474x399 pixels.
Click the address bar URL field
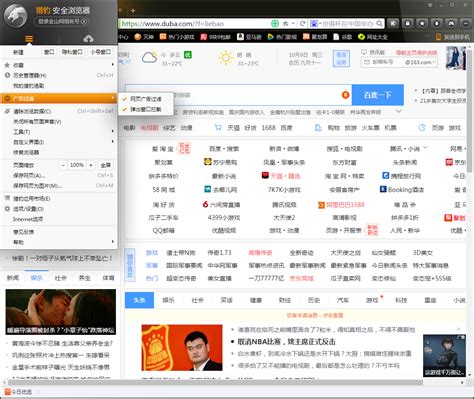pos(195,24)
